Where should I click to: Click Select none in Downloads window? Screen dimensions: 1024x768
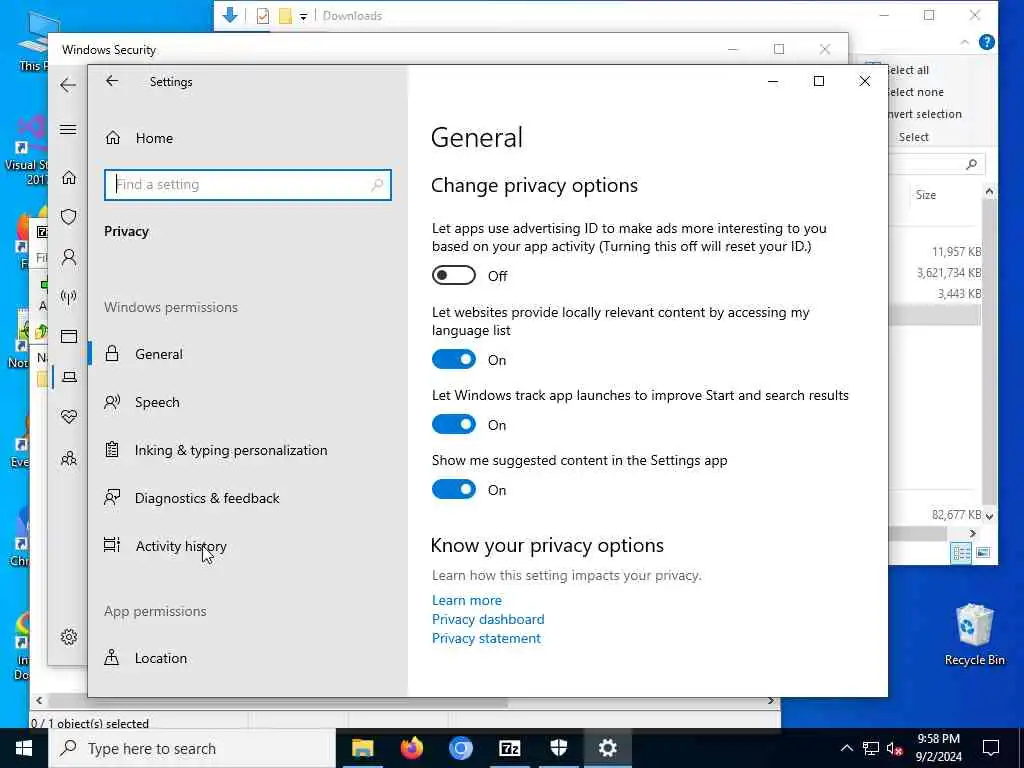pyautogui.click(x=914, y=92)
